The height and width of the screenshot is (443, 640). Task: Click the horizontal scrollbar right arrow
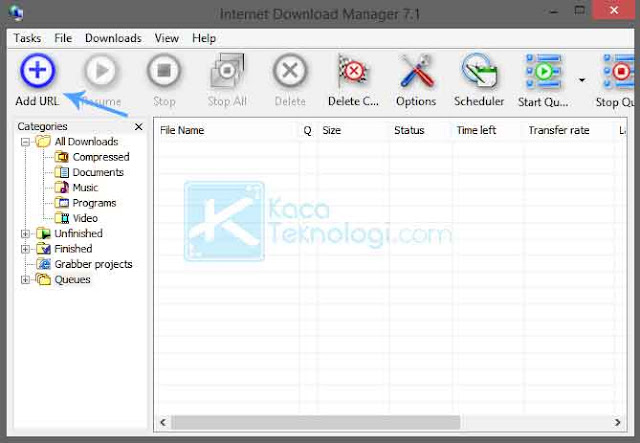618,422
